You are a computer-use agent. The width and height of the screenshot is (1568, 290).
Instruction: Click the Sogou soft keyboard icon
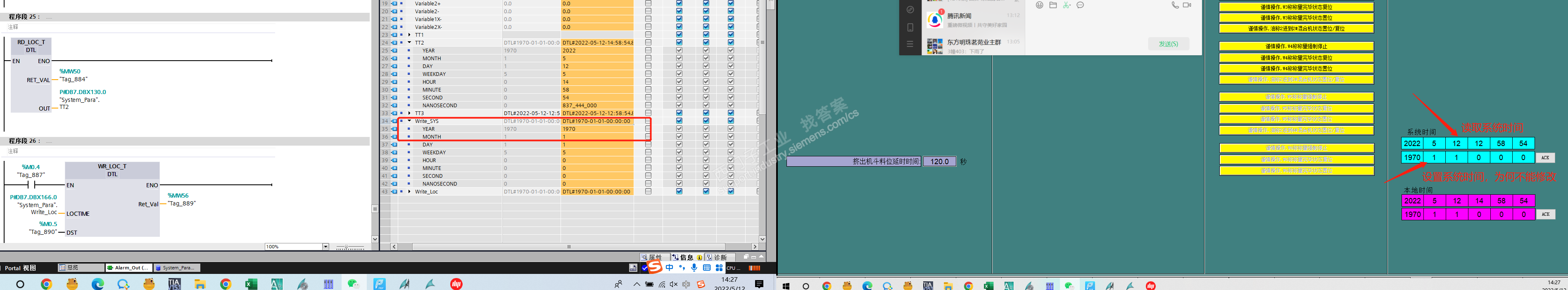707,267
